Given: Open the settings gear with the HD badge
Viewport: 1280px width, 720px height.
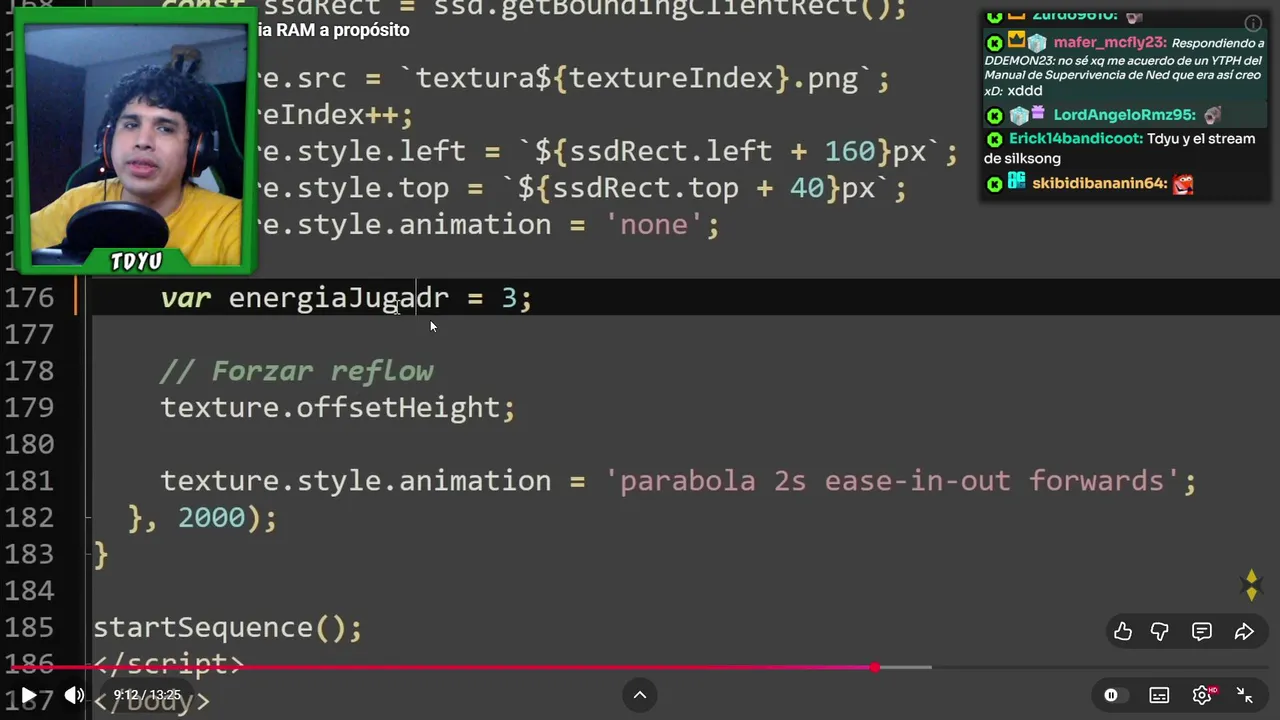Looking at the screenshot, I should [1203, 694].
